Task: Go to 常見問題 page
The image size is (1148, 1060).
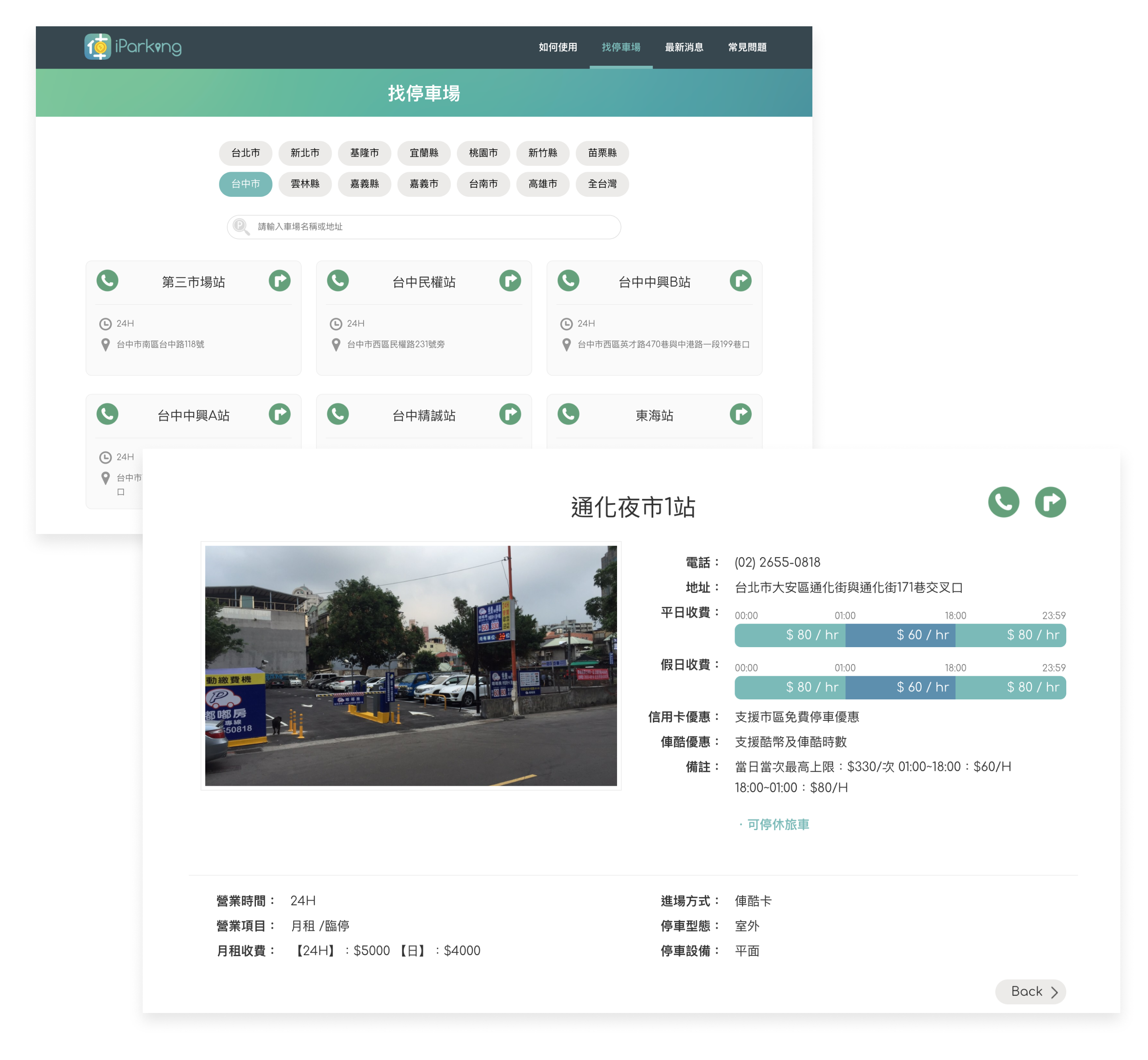Action: tap(747, 47)
